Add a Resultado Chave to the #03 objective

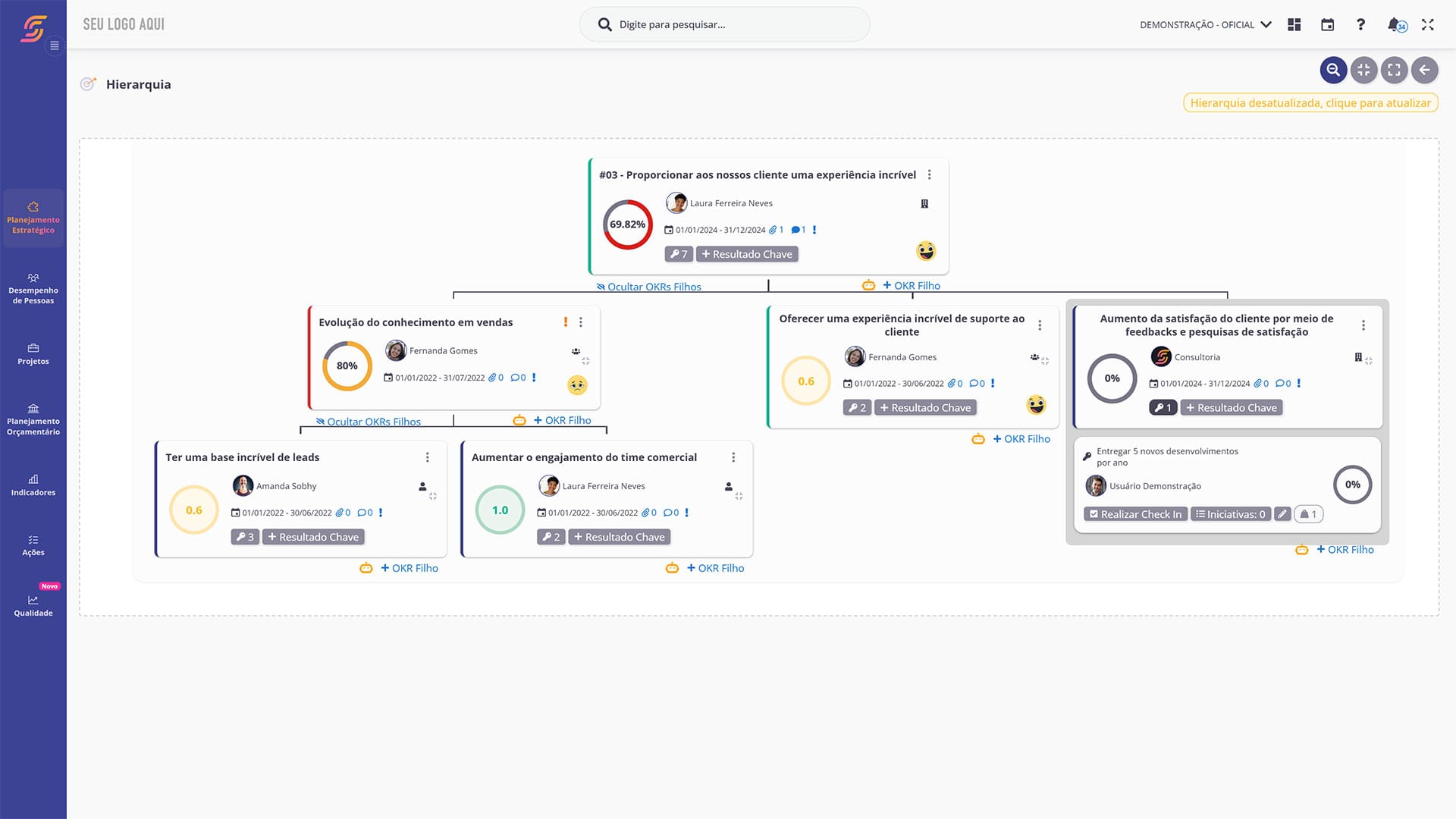tap(746, 253)
